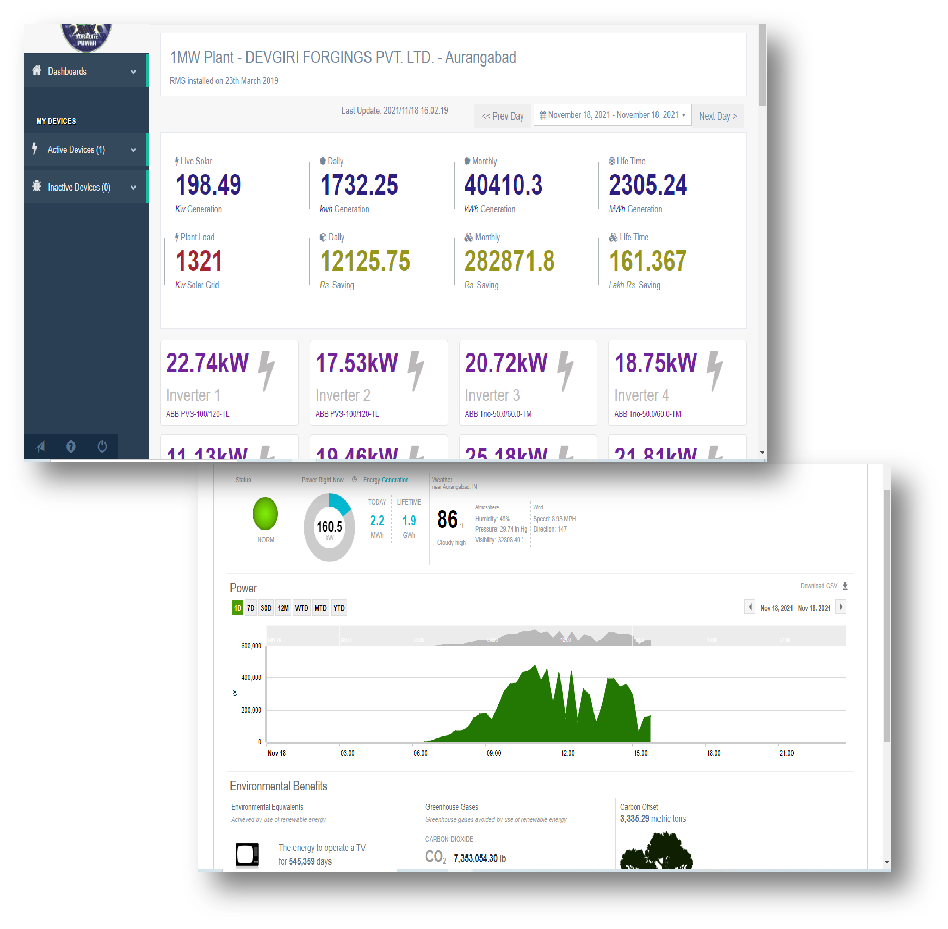Click the Environmental Benefits heading

[278, 786]
